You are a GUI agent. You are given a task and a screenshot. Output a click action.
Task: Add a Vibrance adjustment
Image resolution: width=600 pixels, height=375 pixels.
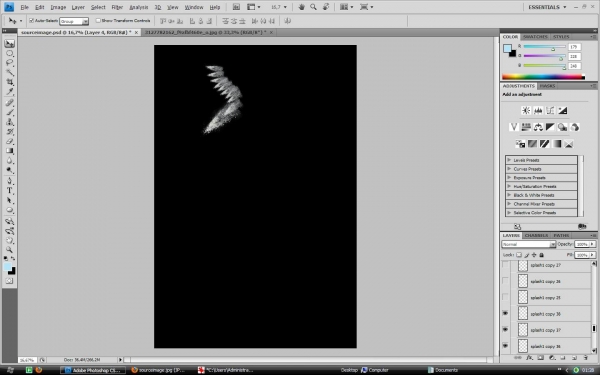514,127
